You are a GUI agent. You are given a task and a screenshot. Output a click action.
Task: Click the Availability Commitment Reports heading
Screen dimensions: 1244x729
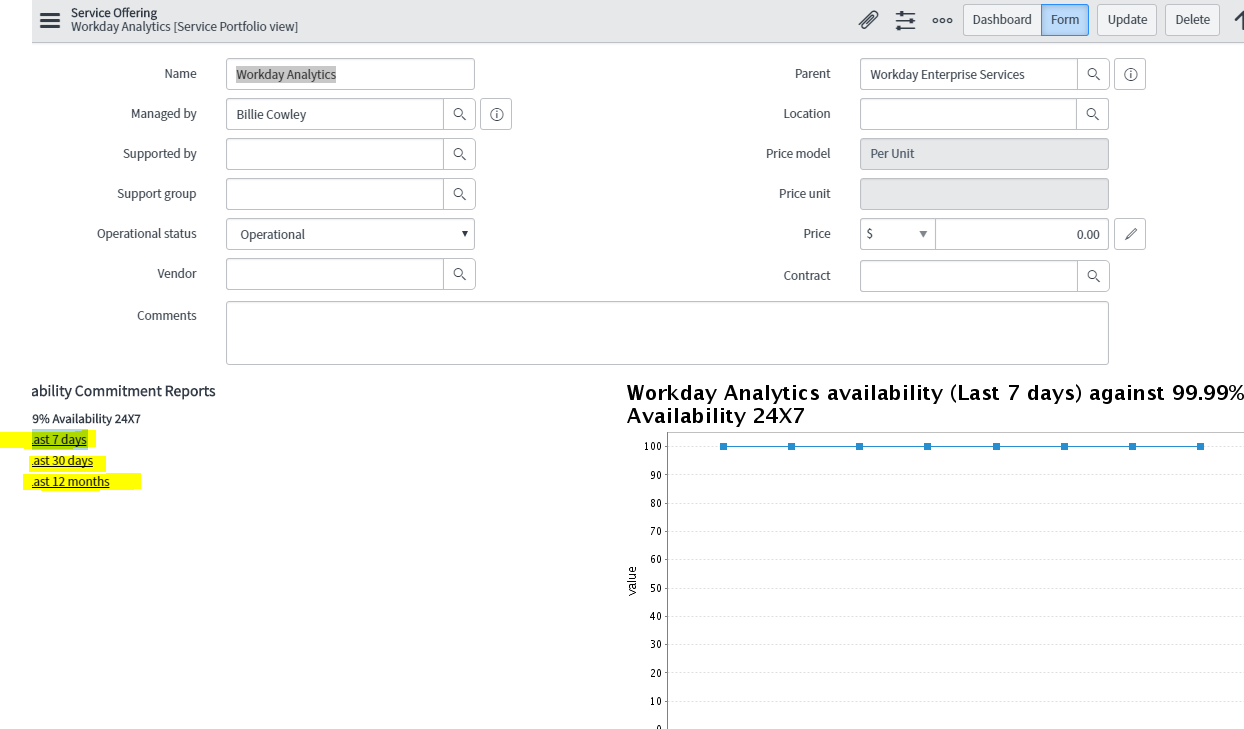pos(124,391)
